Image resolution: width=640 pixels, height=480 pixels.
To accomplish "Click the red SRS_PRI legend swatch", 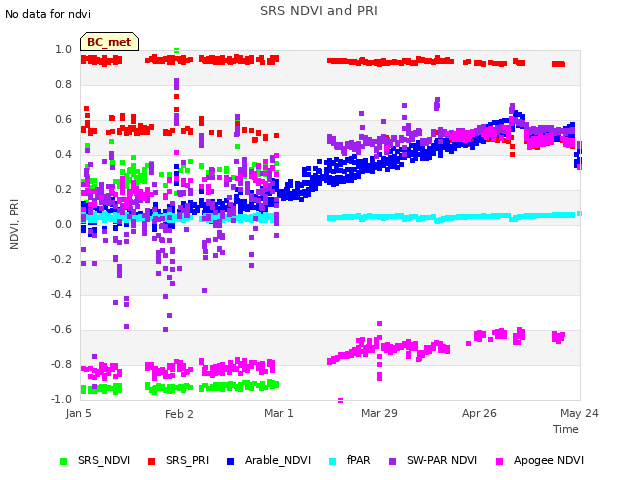I will [151, 461].
